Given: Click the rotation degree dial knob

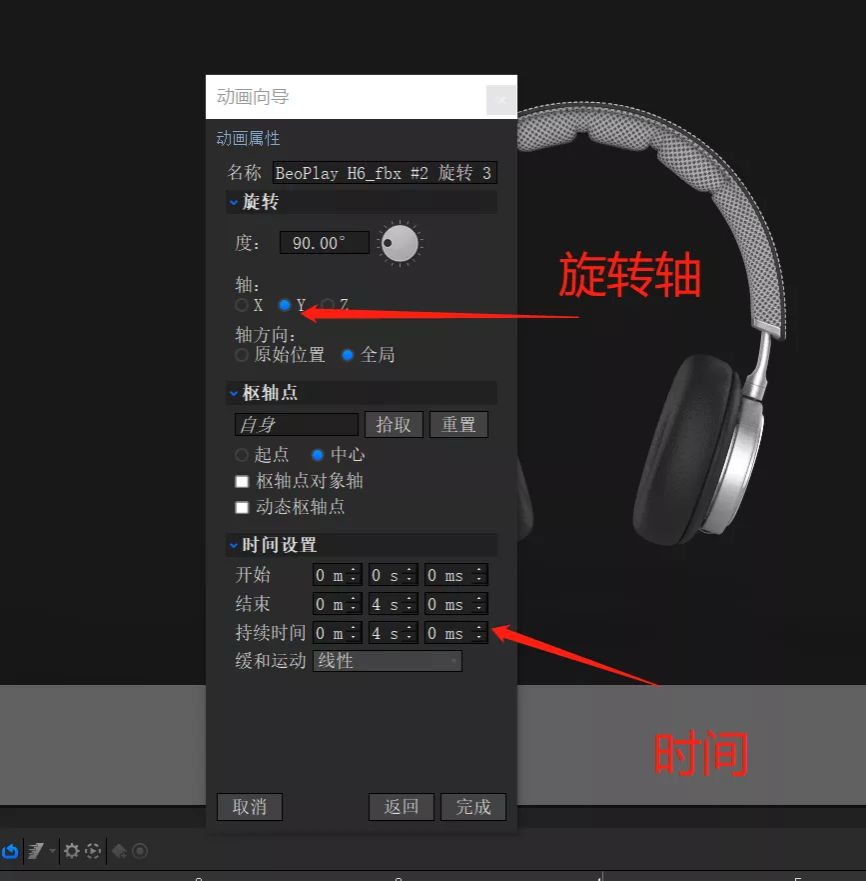Looking at the screenshot, I should [400, 244].
